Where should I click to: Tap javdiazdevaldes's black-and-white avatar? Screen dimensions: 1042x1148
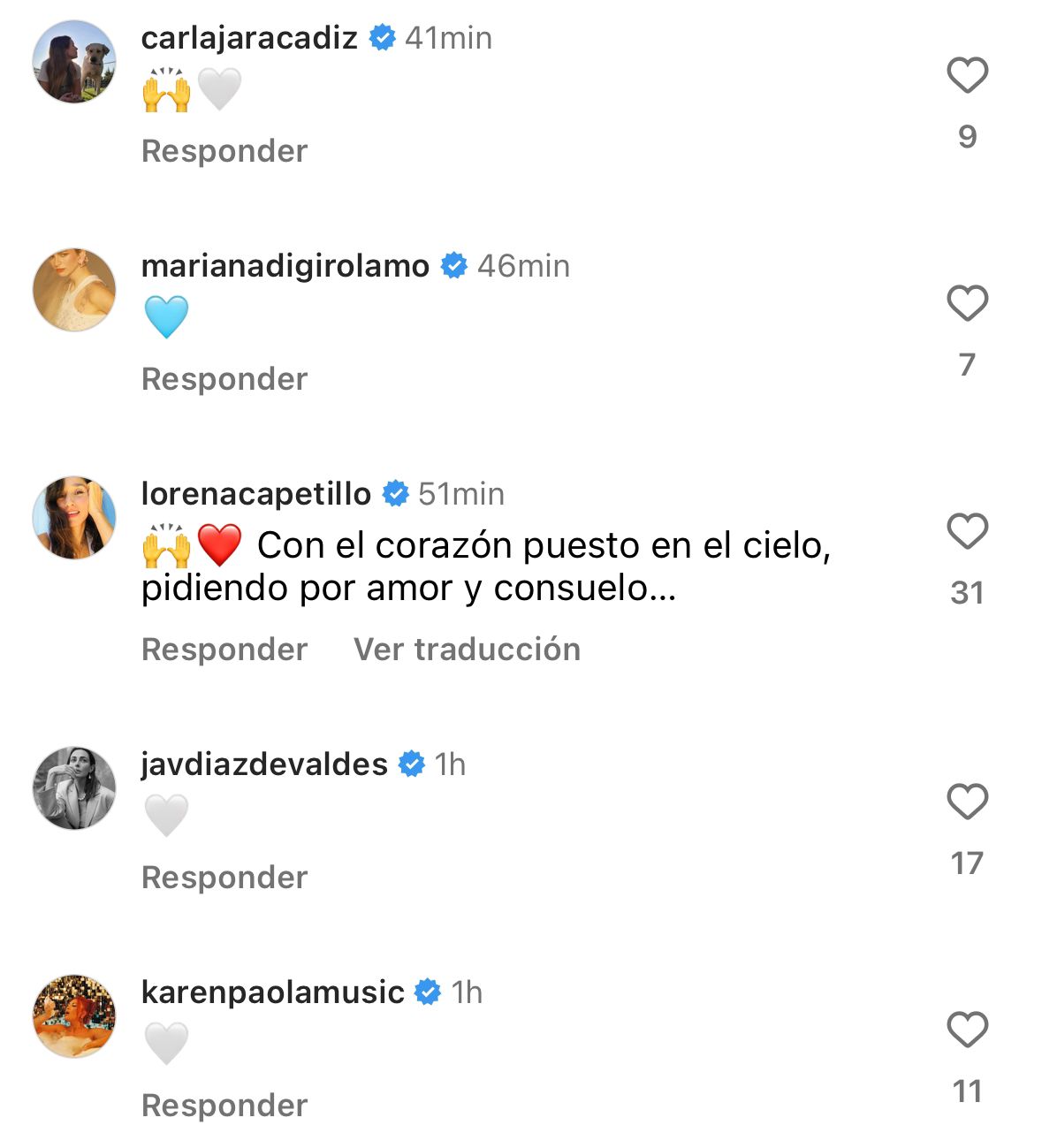(x=74, y=788)
